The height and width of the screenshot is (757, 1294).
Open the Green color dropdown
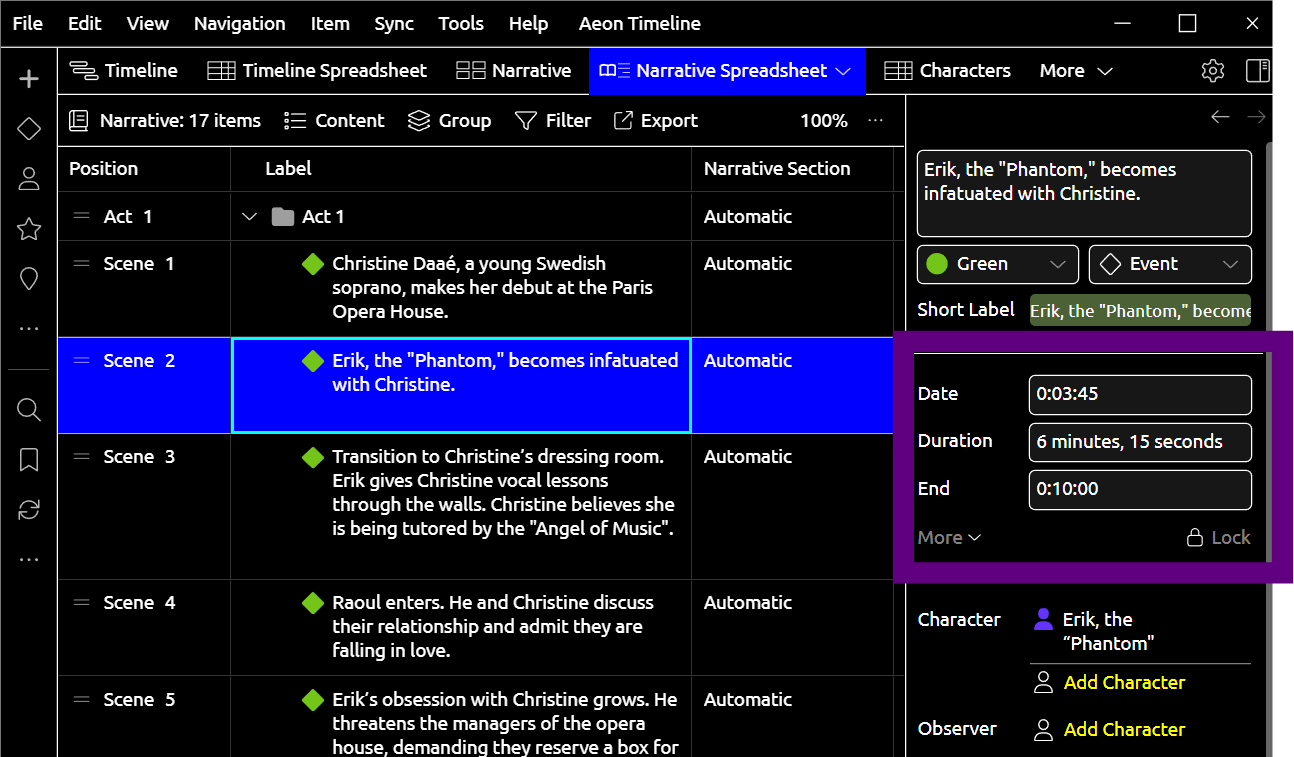click(x=997, y=264)
